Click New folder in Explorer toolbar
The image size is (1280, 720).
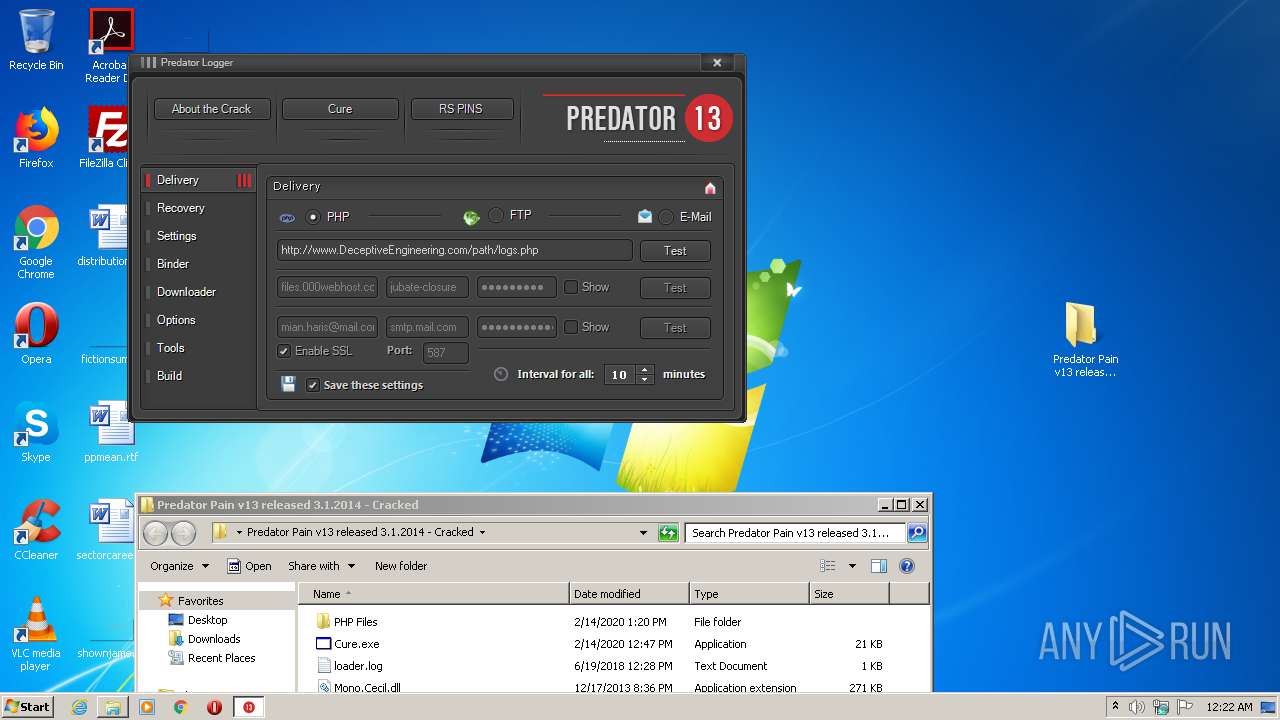click(x=401, y=566)
